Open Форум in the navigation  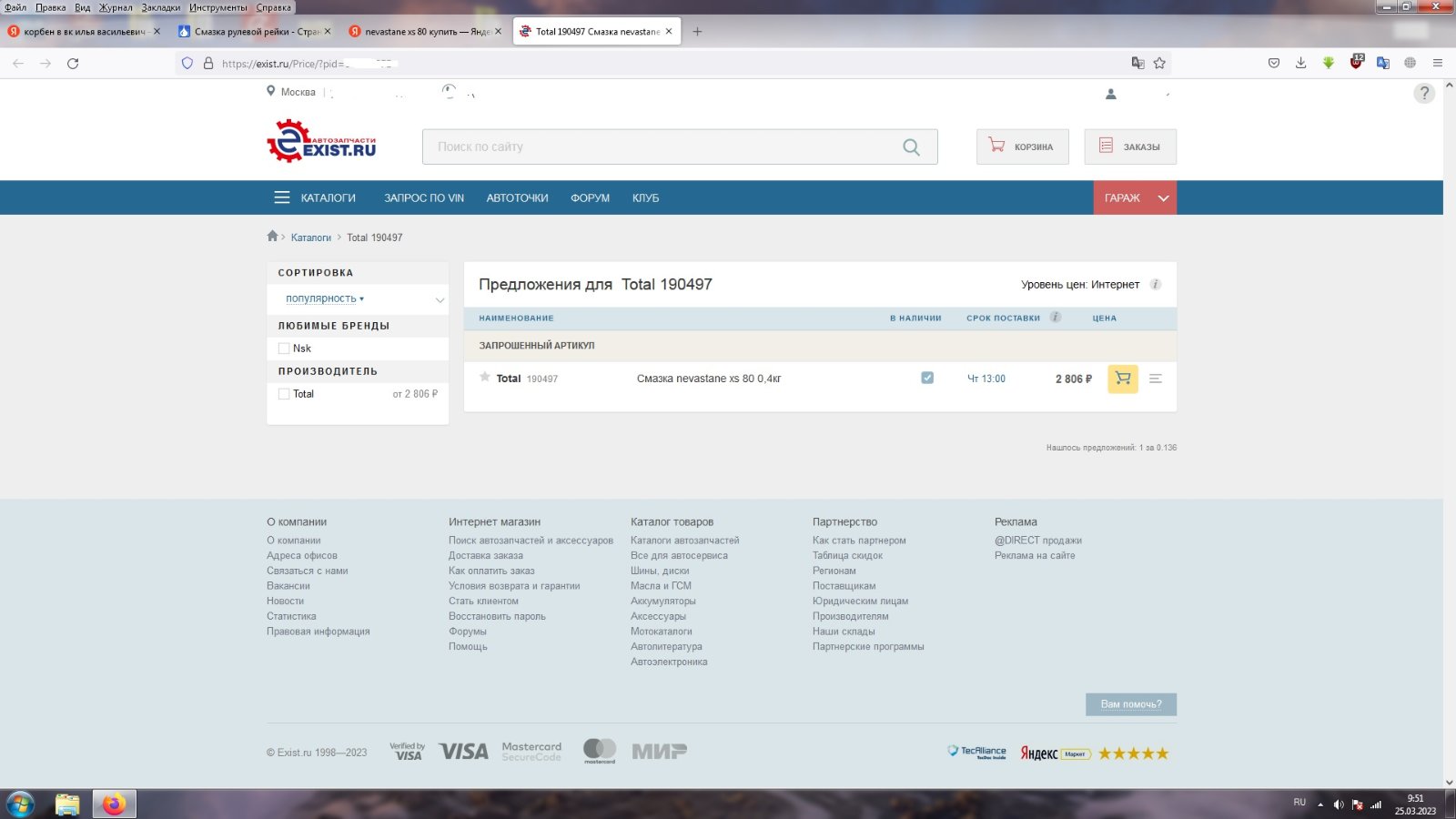[x=590, y=197]
